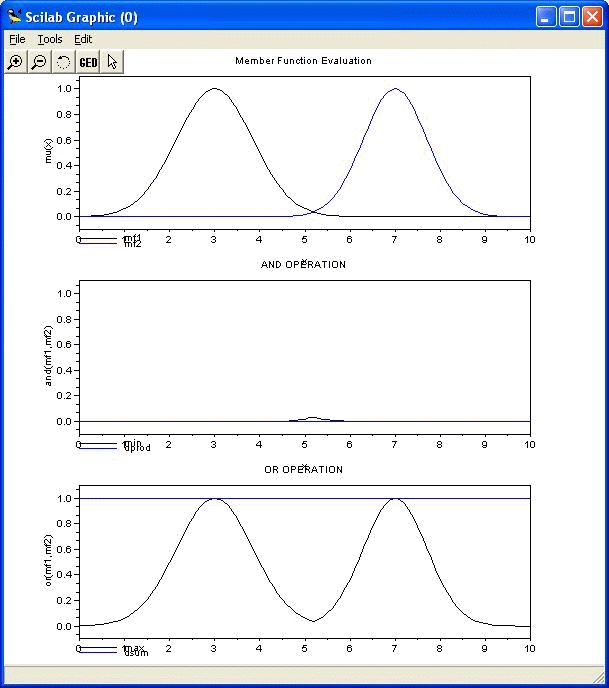The image size is (609, 688).
Task: Open the Edit menu
Action: tap(83, 39)
